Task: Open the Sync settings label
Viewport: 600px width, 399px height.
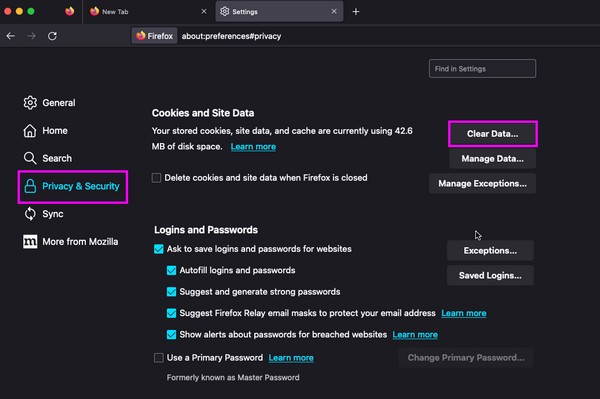Action: (x=53, y=214)
